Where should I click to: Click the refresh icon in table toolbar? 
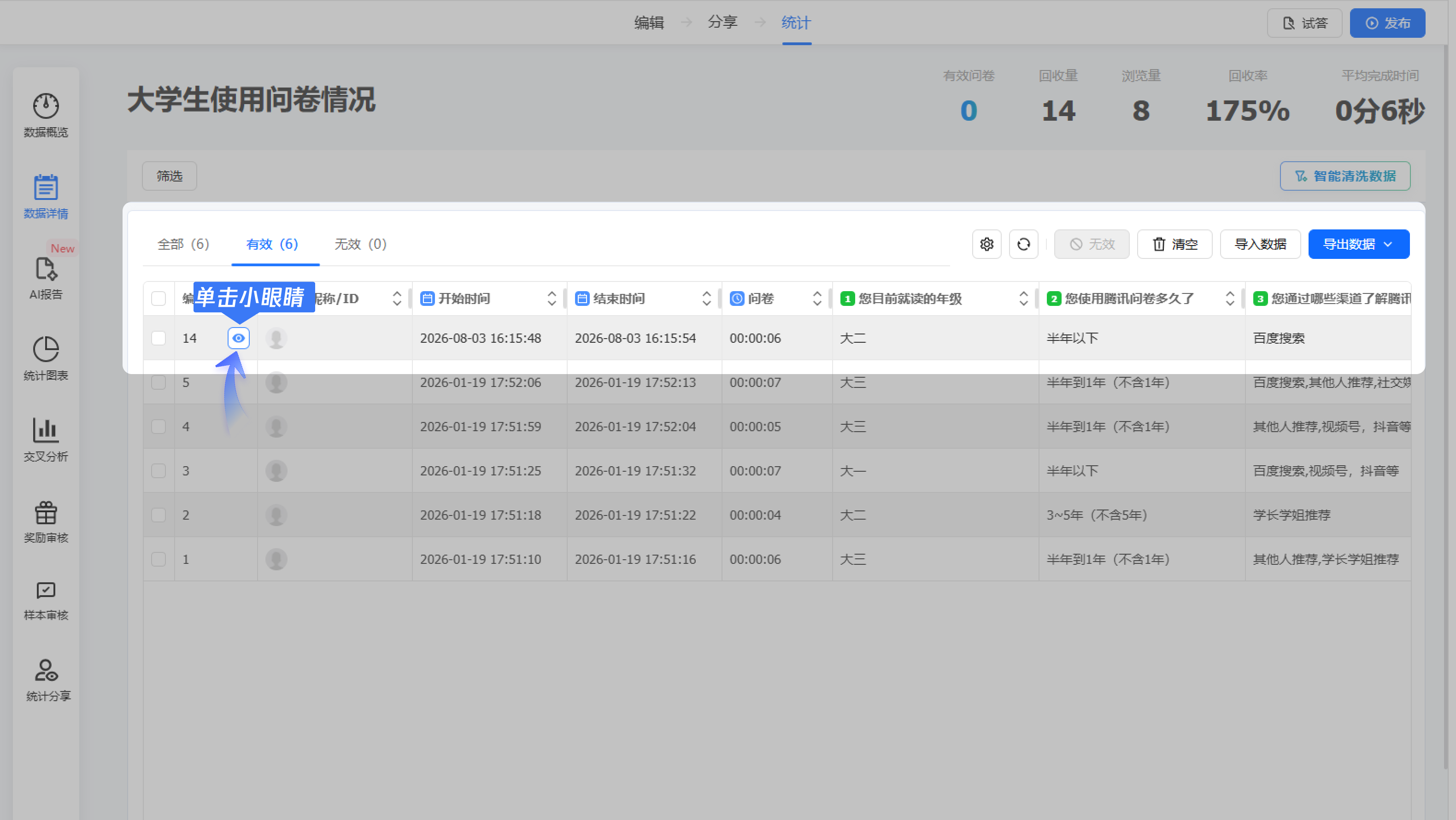click(1023, 244)
